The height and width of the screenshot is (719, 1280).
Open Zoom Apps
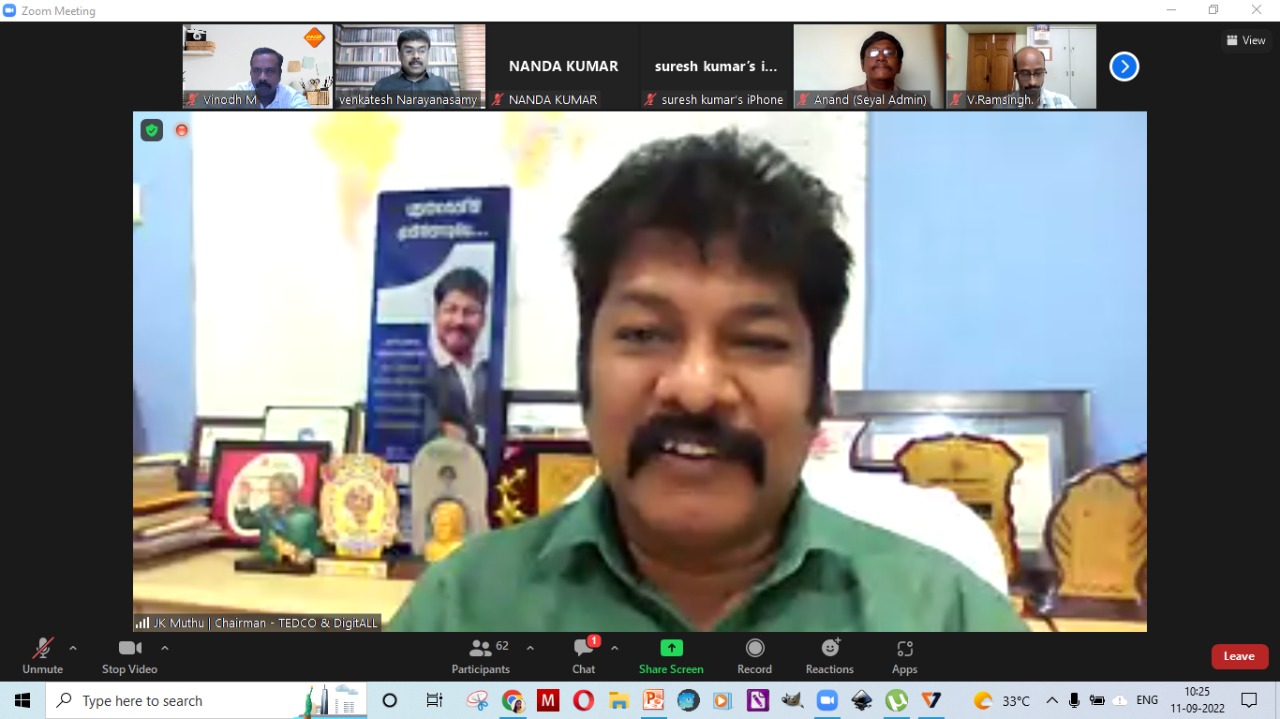click(x=904, y=656)
